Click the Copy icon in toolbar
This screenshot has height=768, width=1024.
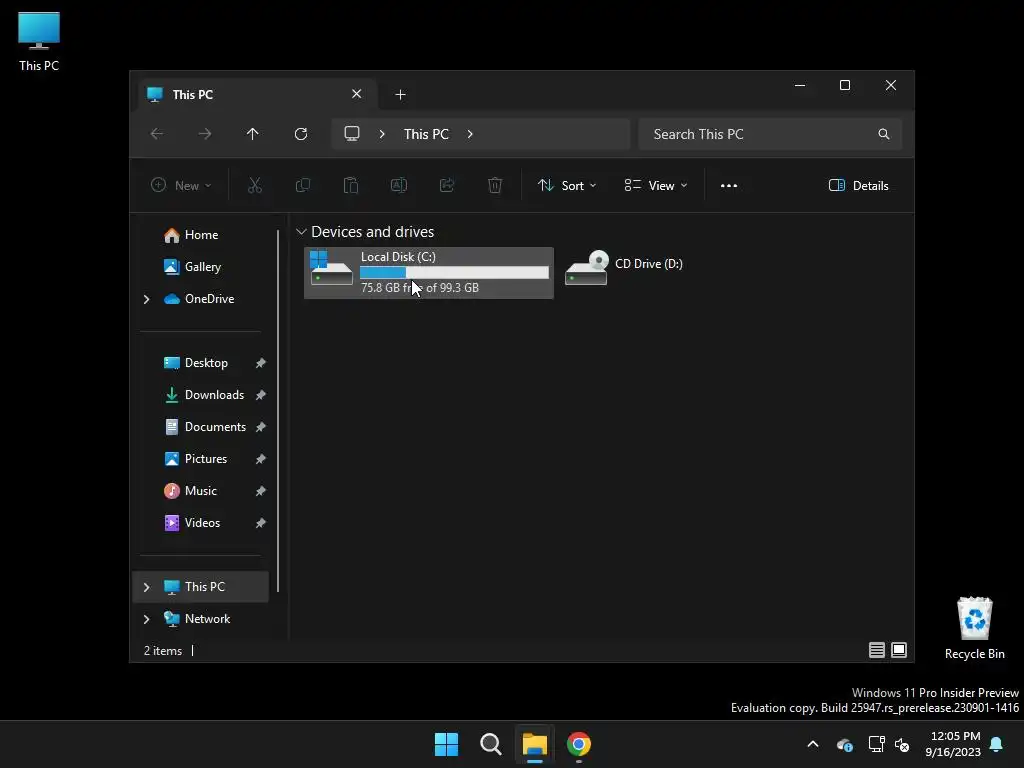[x=303, y=185]
